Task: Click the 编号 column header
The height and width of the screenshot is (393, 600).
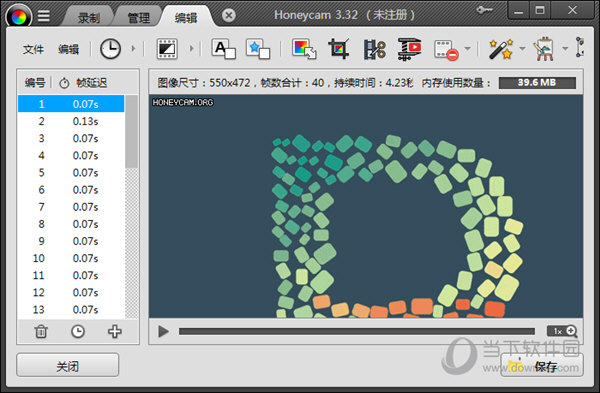Action: [x=35, y=82]
